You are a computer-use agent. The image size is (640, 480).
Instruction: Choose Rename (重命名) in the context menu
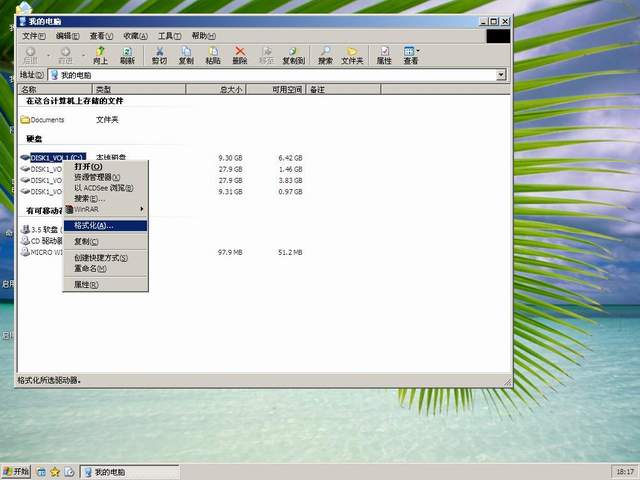(90, 268)
